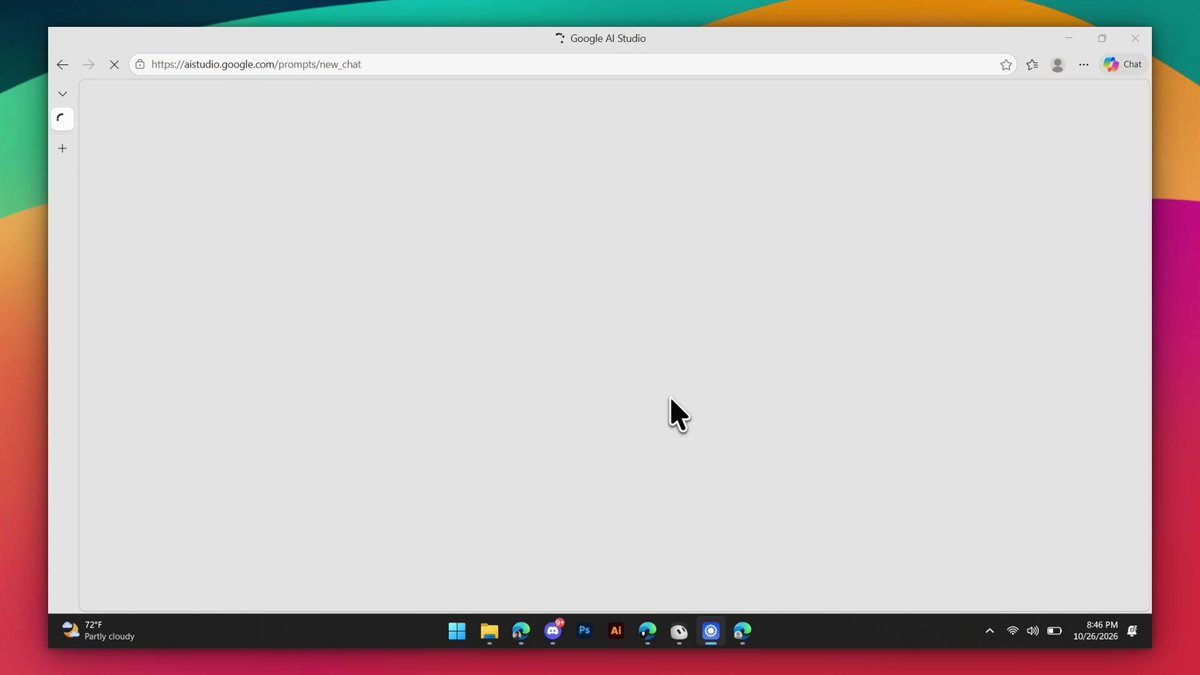The height and width of the screenshot is (675, 1200).
Task: Check the battery status icon
Action: point(1054,631)
